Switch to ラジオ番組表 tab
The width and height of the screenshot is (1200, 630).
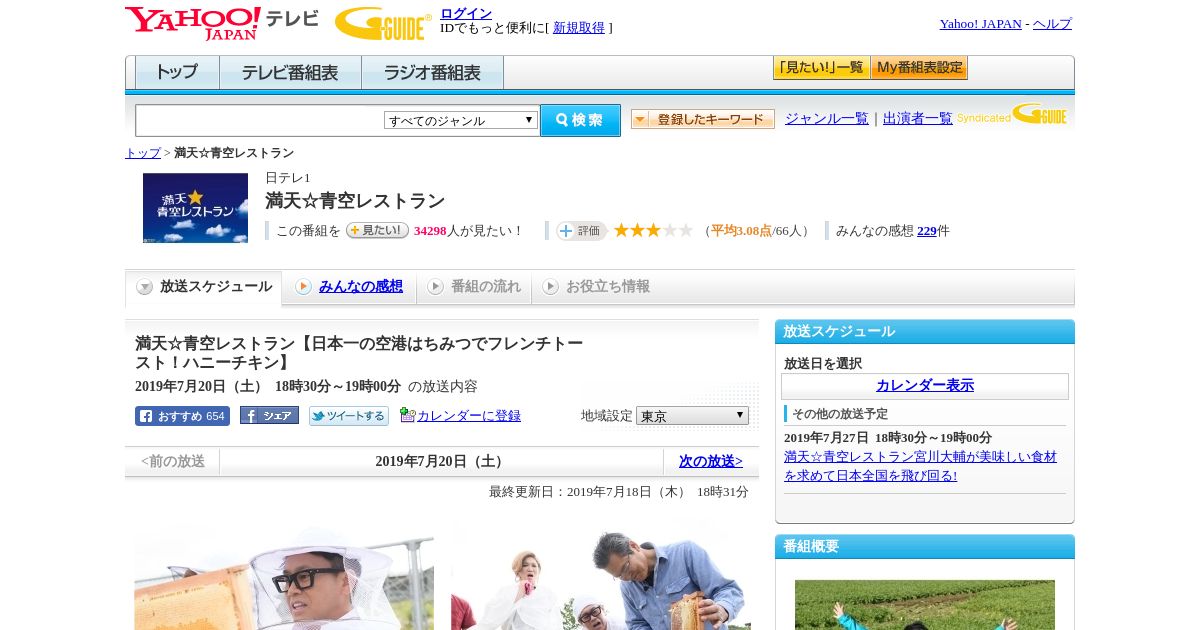tap(432, 73)
